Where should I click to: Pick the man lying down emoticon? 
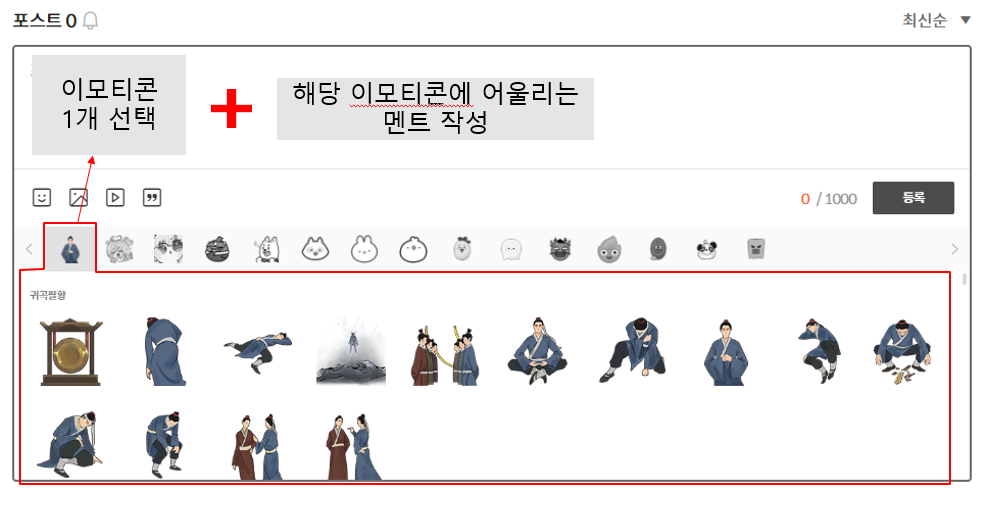257,351
